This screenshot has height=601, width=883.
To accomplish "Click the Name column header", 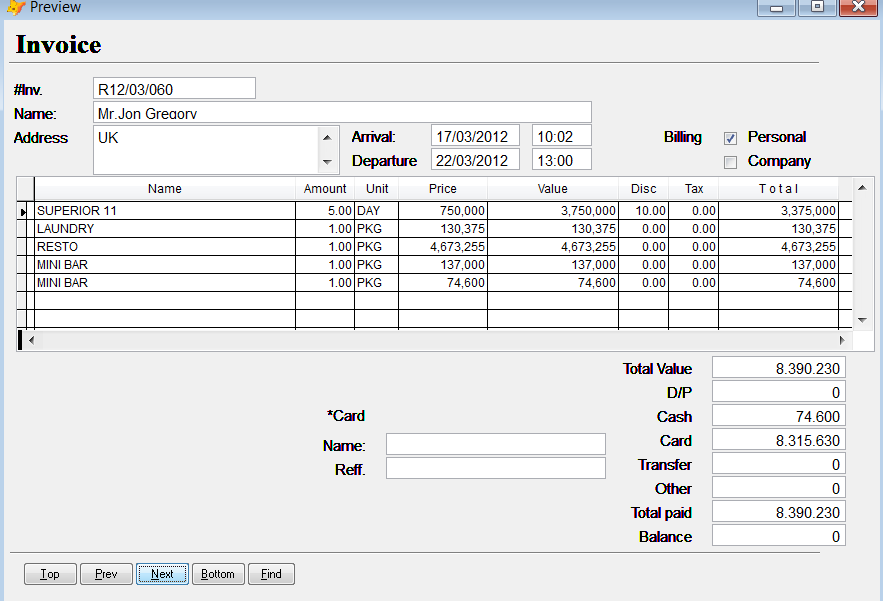I will (164, 189).
